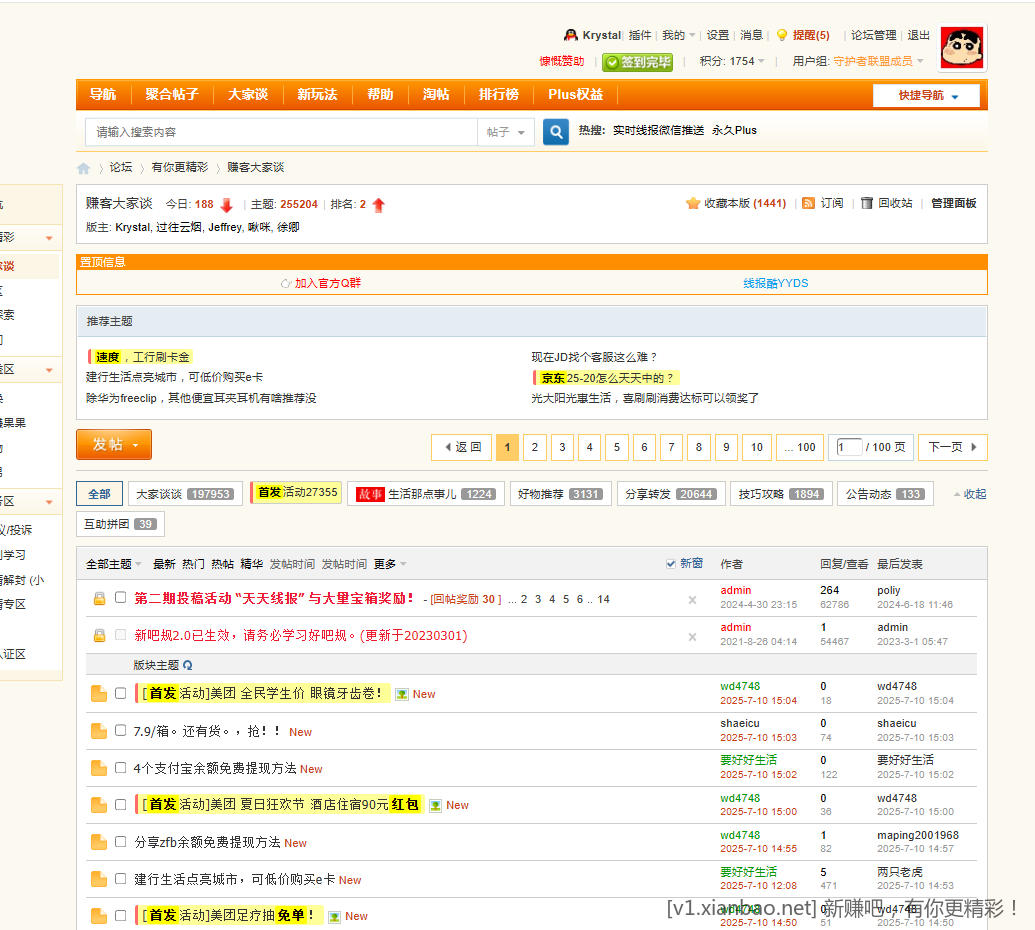Tick checkbox of 4个支付宝余额免费提现方法 thread

click(120, 768)
